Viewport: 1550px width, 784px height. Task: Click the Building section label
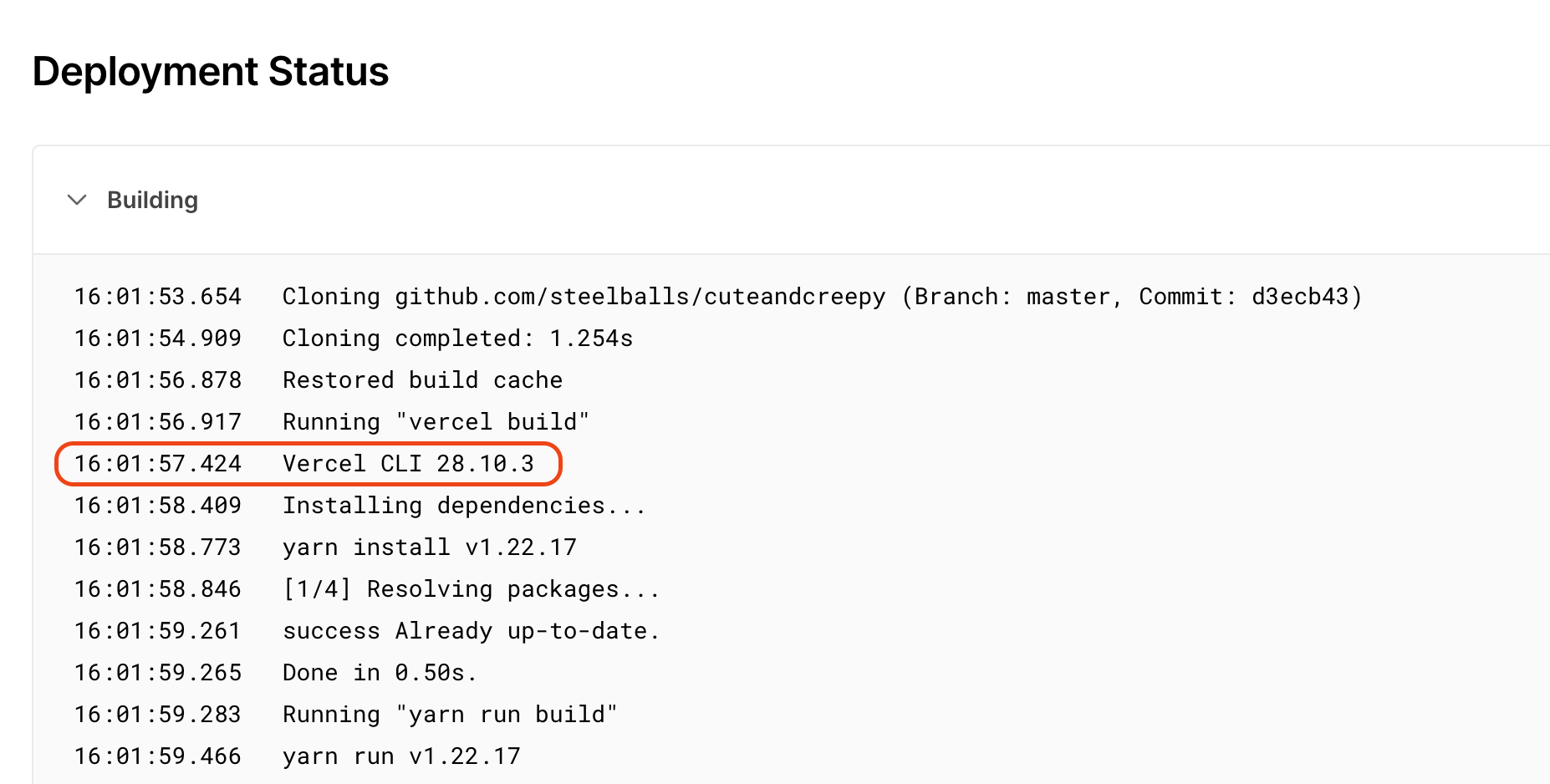152,200
